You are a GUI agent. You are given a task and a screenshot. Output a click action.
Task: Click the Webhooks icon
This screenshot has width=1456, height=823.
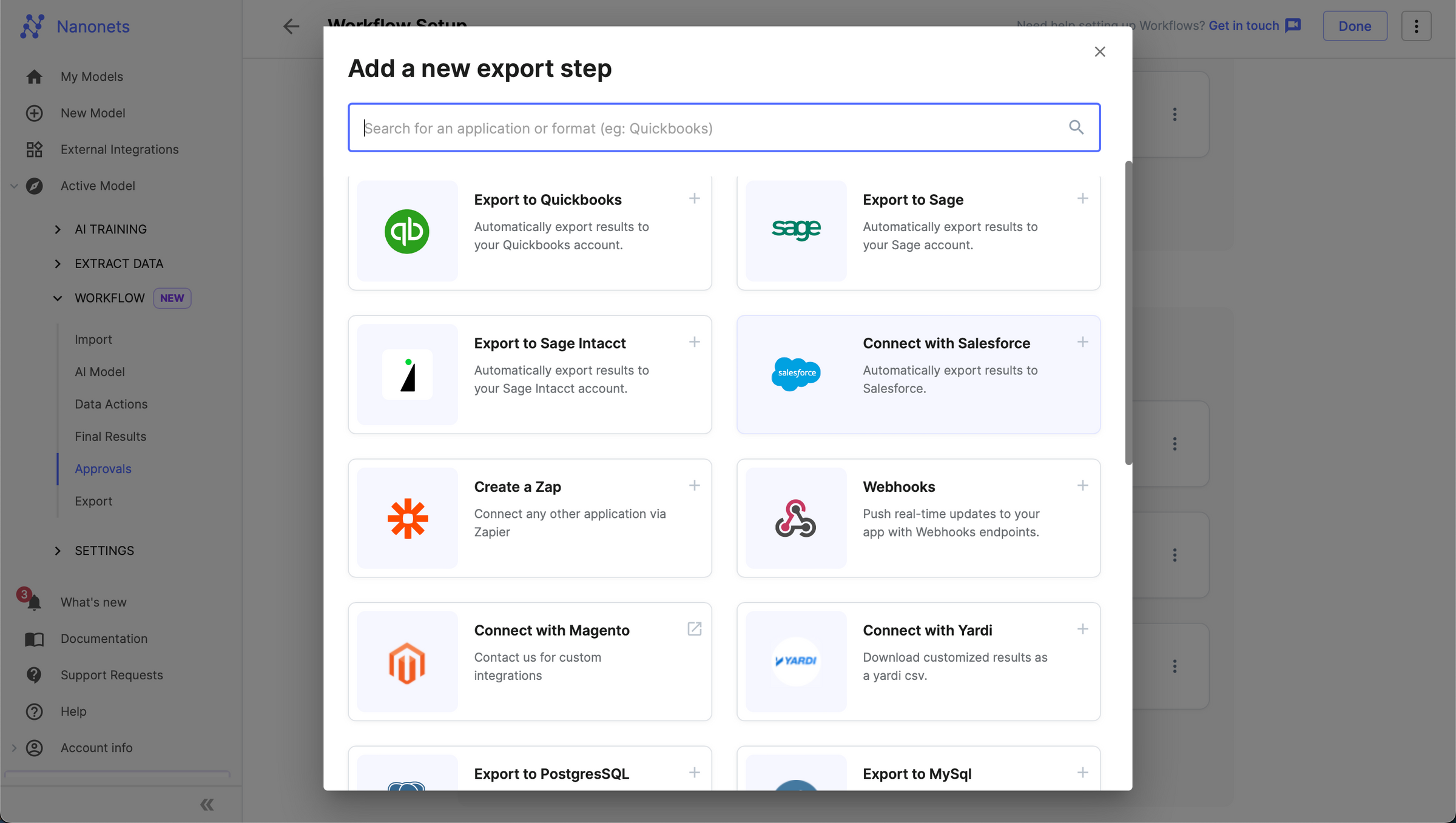click(796, 518)
